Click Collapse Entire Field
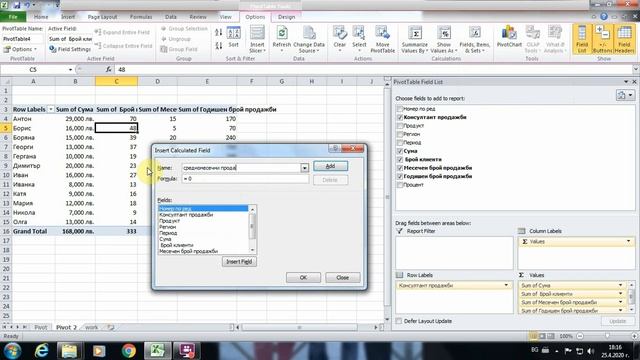This screenshot has width=640, height=360. pyautogui.click(x=124, y=46)
